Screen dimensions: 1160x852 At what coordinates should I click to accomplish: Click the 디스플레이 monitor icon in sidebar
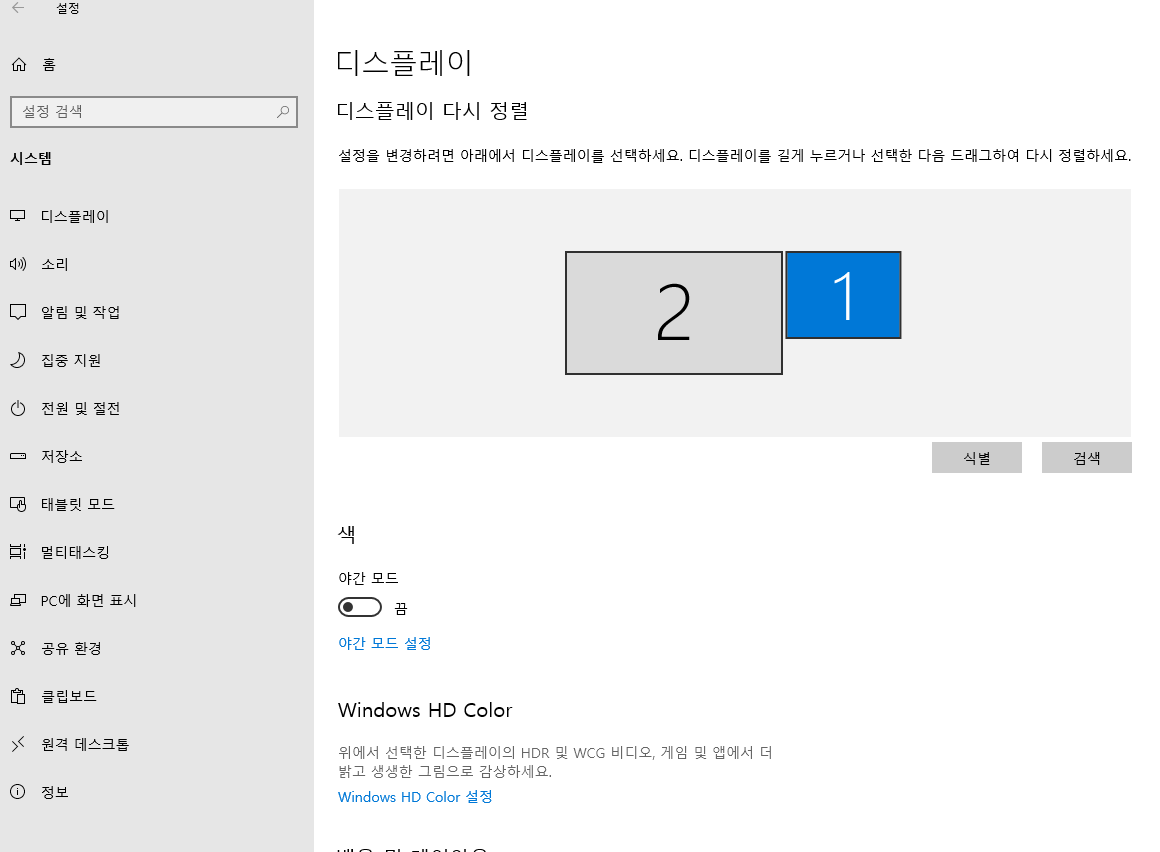point(18,216)
